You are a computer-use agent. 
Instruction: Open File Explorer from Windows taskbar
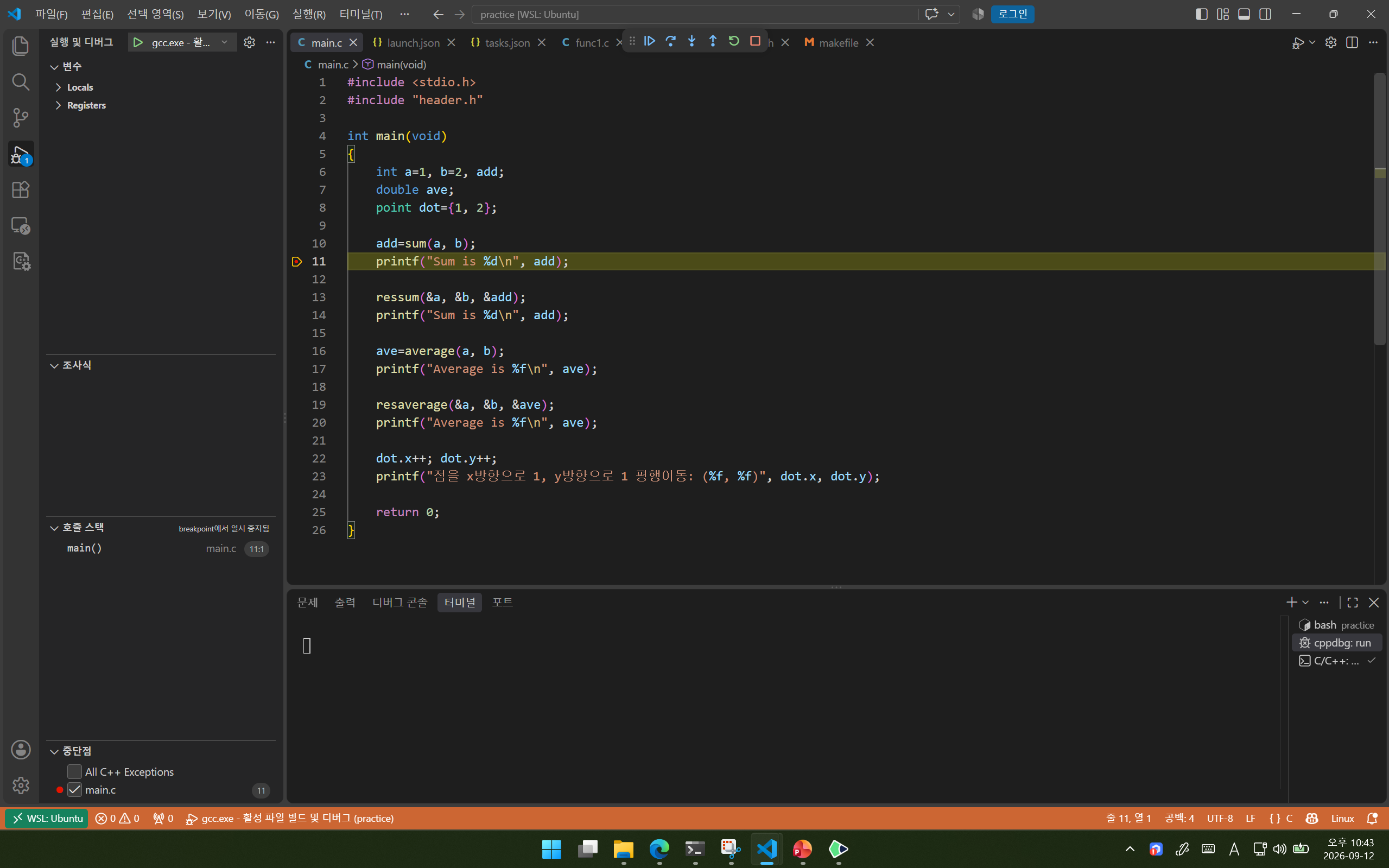click(x=623, y=848)
